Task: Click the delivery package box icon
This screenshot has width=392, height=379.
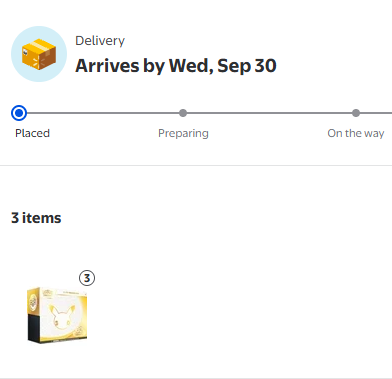Action: 39,54
